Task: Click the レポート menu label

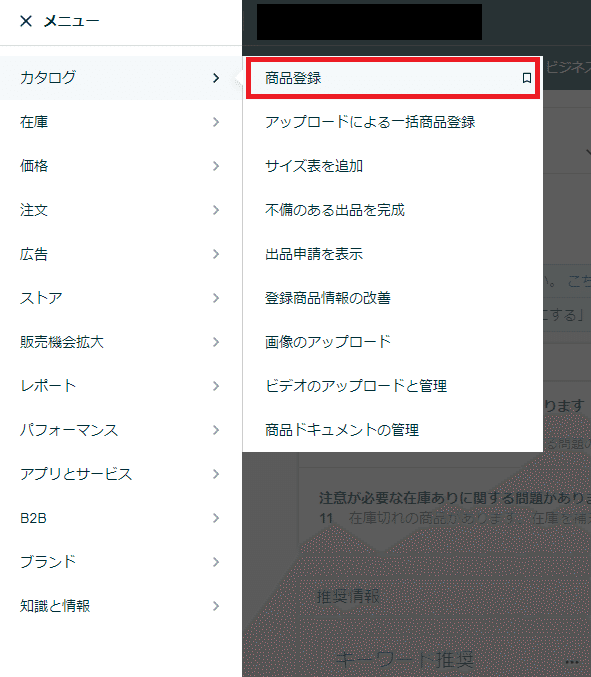Action: pyautogui.click(x=48, y=386)
